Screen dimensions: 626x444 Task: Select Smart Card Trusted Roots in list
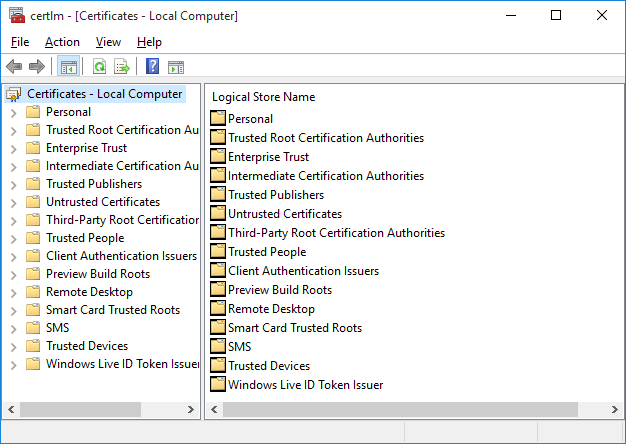click(x=294, y=328)
